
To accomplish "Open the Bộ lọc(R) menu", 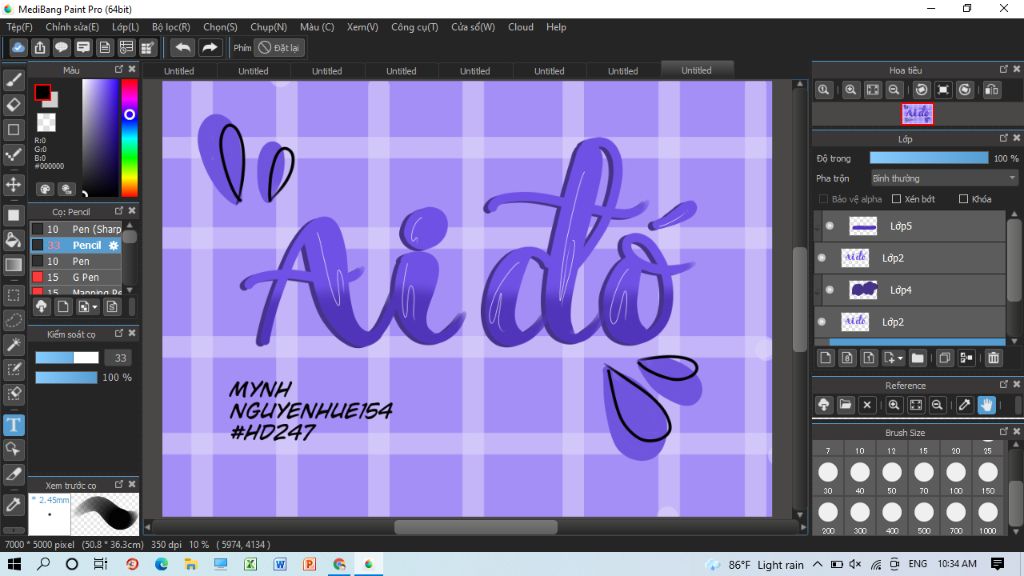I will pos(171,27).
